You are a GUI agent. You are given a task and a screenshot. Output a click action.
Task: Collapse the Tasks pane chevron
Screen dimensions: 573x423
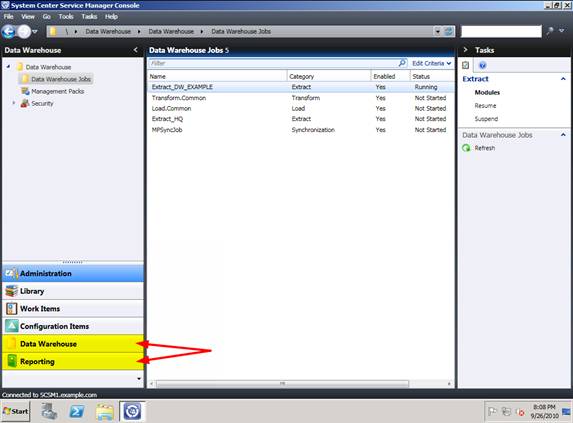click(465, 50)
